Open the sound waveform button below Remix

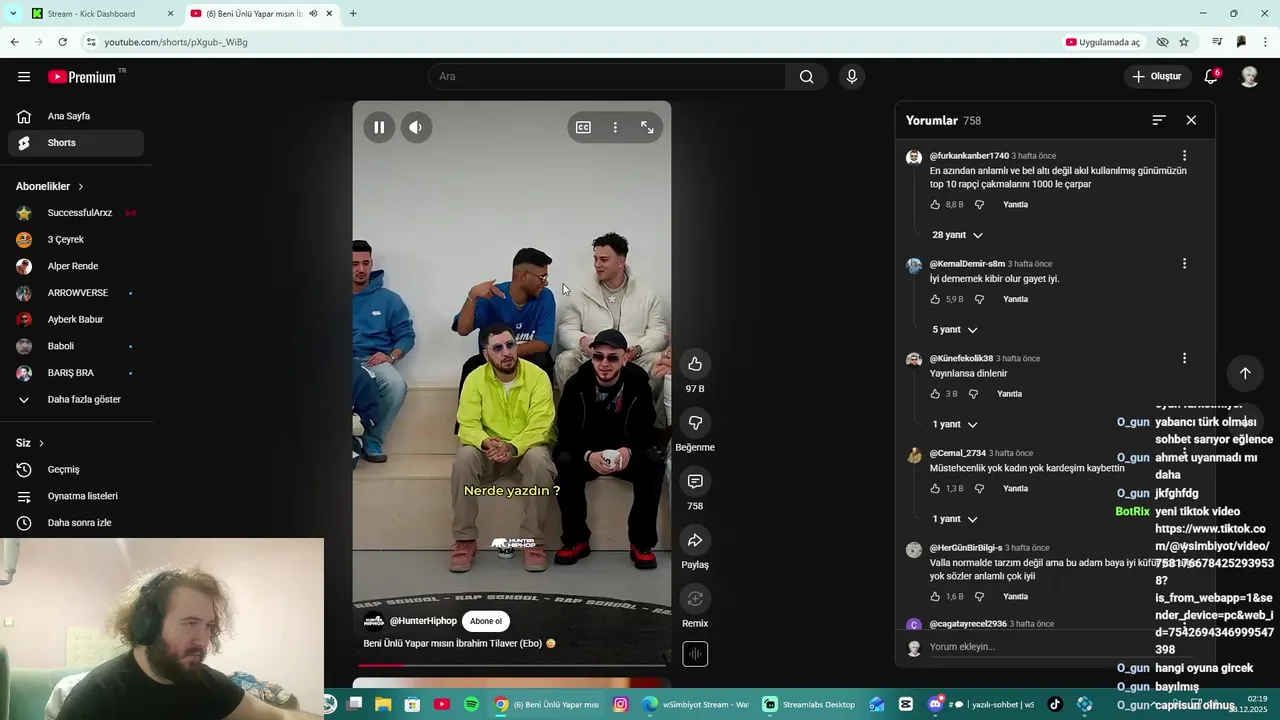pyautogui.click(x=695, y=654)
